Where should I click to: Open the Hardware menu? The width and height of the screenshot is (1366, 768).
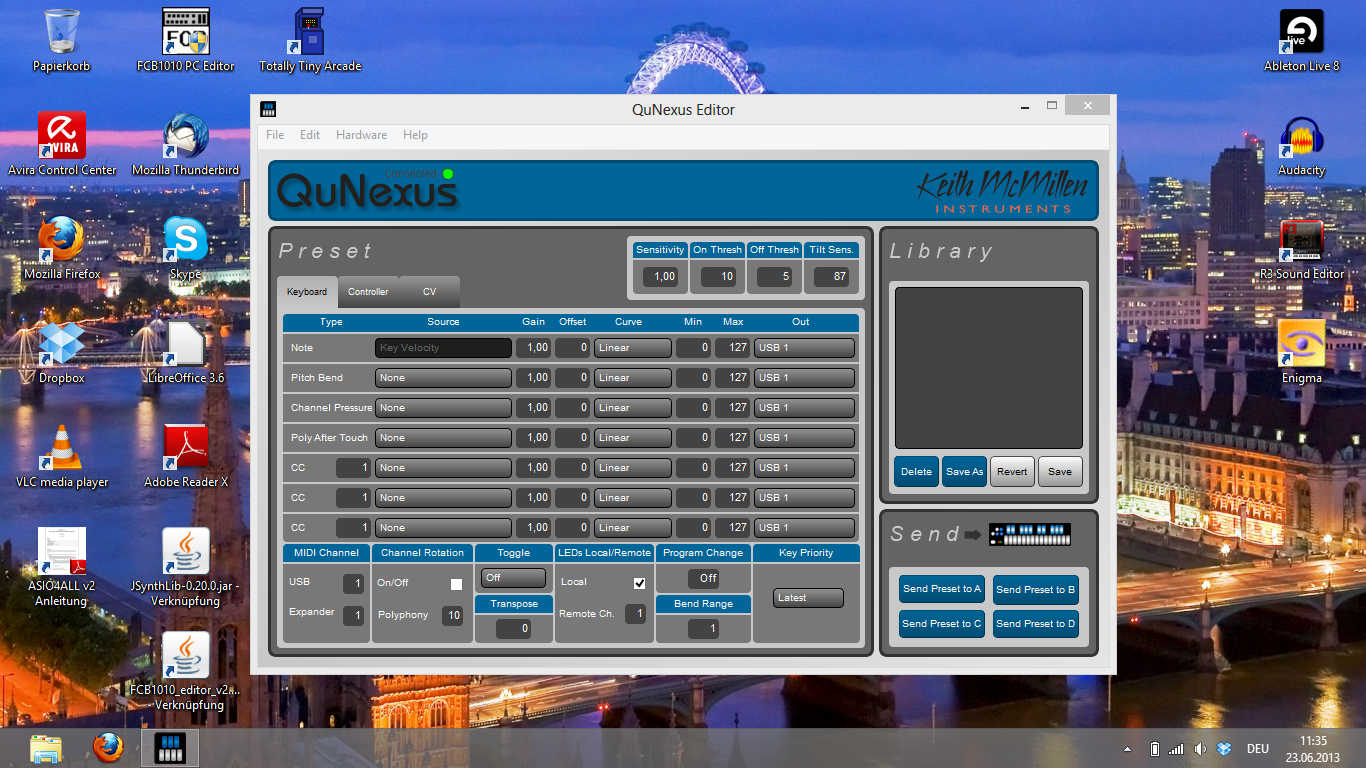[x=361, y=135]
